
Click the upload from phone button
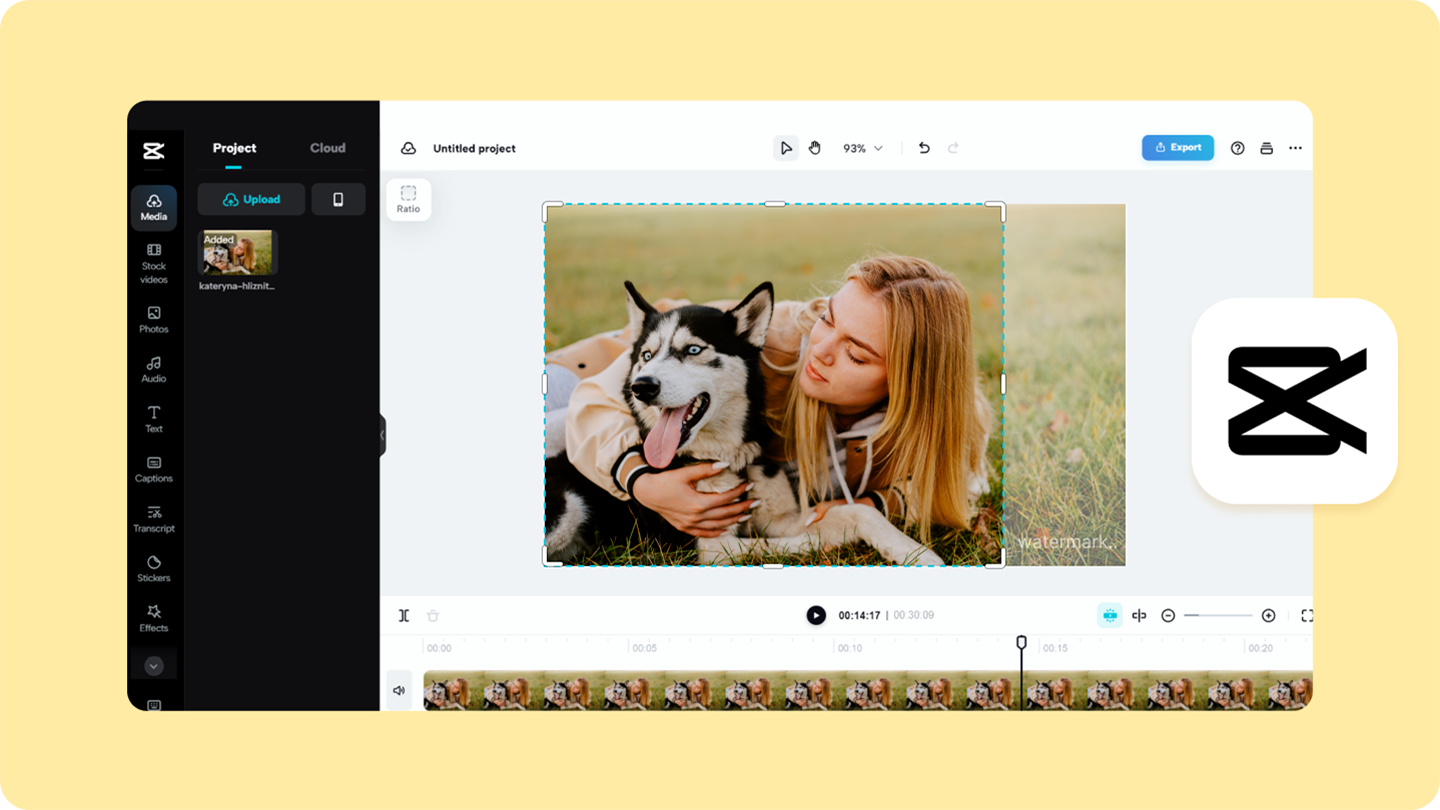(338, 199)
